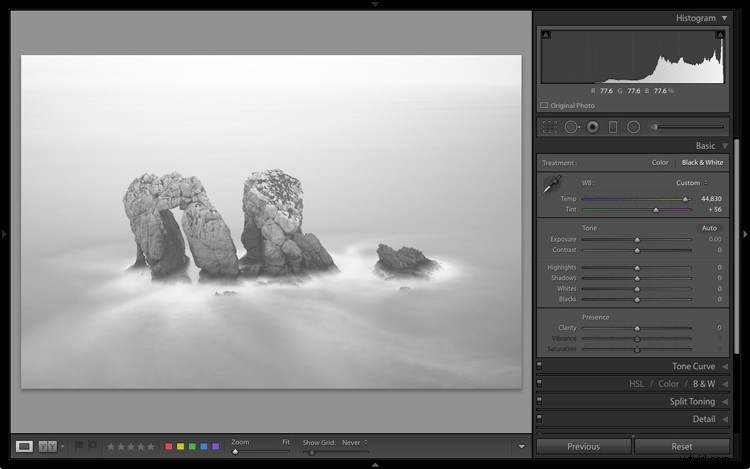Activate the Red Eye Correction tool
The height and width of the screenshot is (469, 750).
593,127
